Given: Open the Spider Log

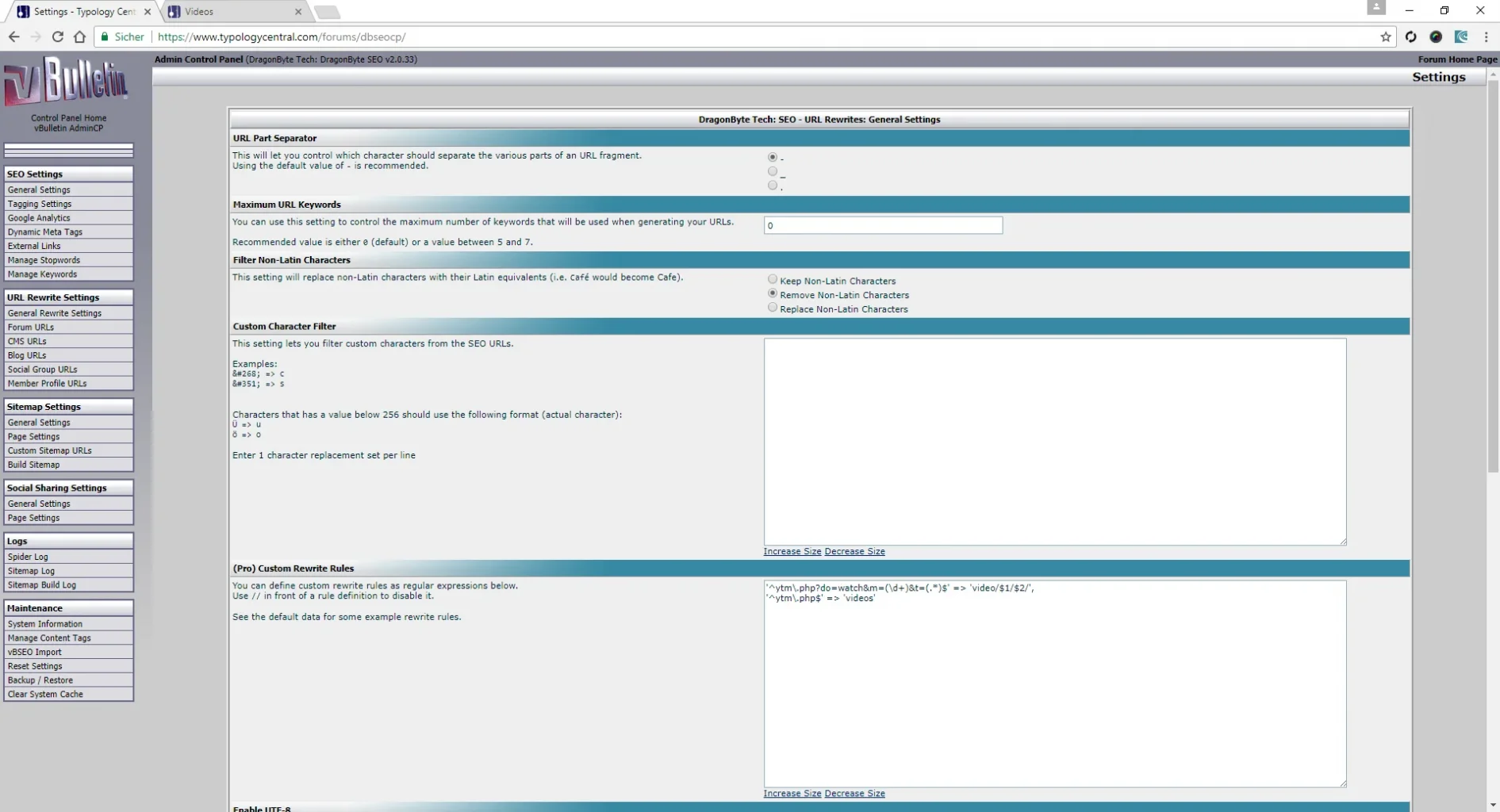Looking at the screenshot, I should pos(68,557).
